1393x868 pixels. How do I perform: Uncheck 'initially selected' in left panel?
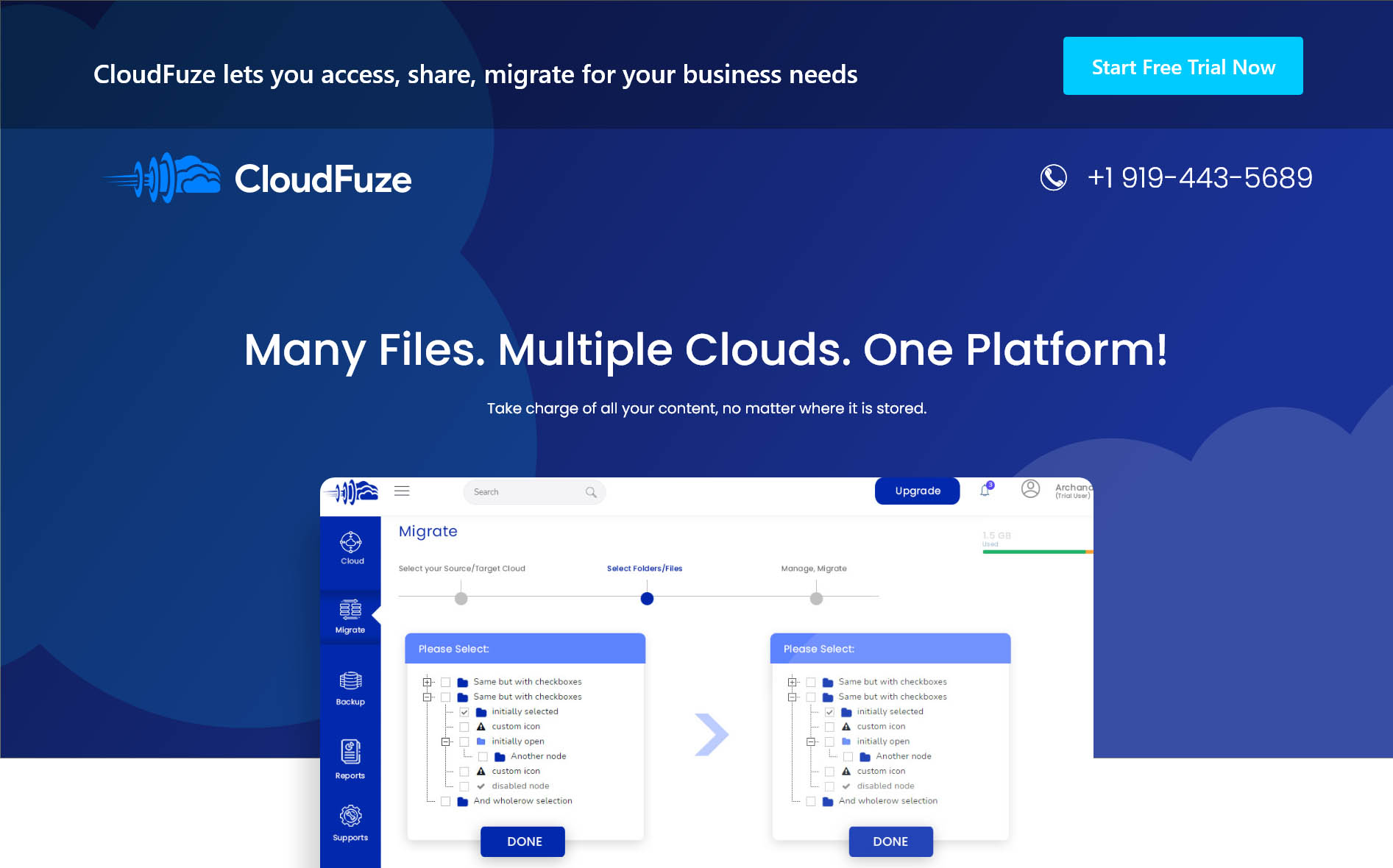[x=464, y=712]
